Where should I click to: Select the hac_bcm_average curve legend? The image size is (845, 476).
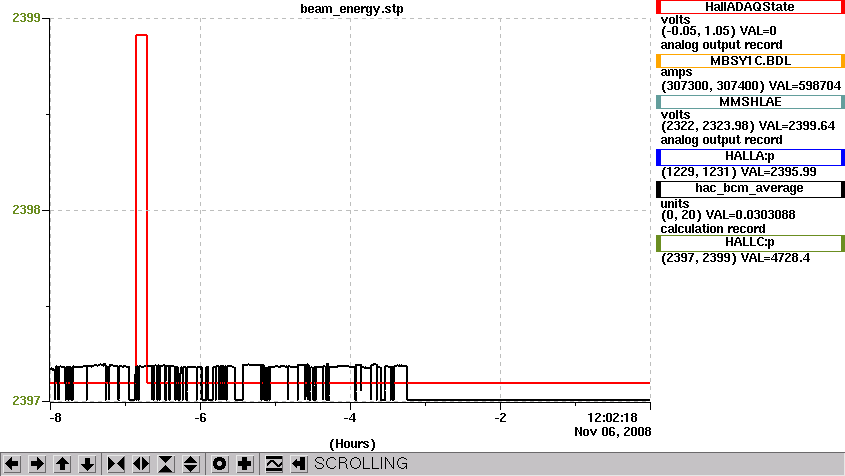click(750, 189)
